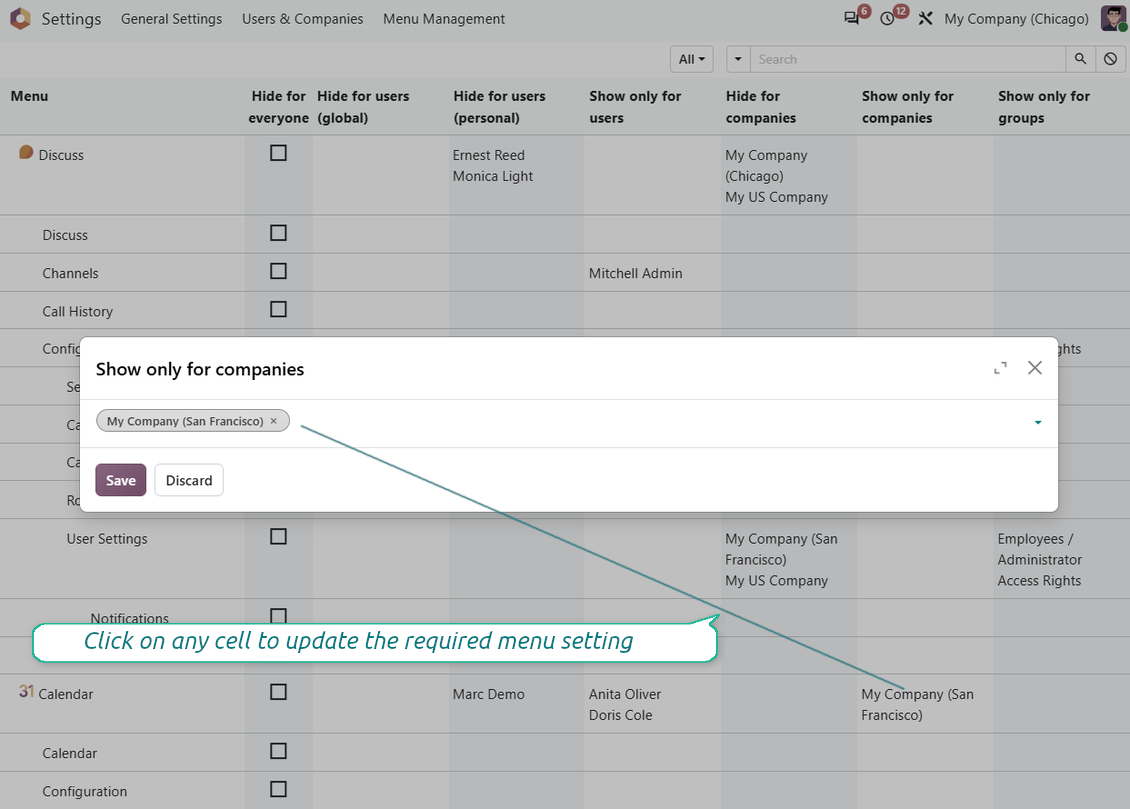Tick Hide for everyone for Call History
1130x809 pixels.
278,309
